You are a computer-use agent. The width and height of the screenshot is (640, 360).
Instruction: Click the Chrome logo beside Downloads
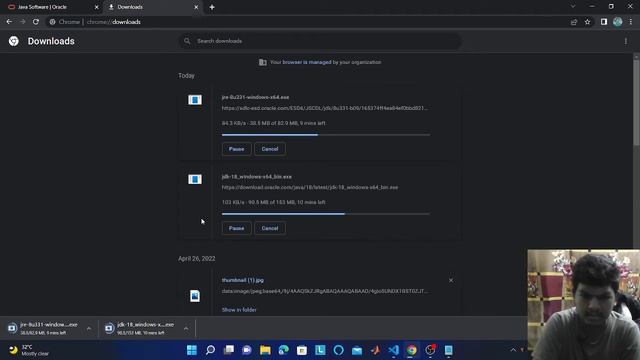coord(13,41)
